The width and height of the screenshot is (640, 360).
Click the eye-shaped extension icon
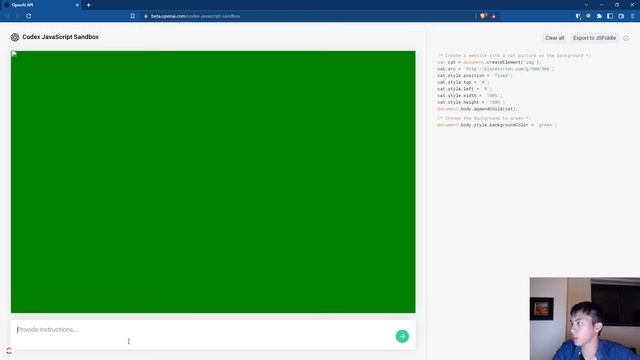(x=588, y=16)
